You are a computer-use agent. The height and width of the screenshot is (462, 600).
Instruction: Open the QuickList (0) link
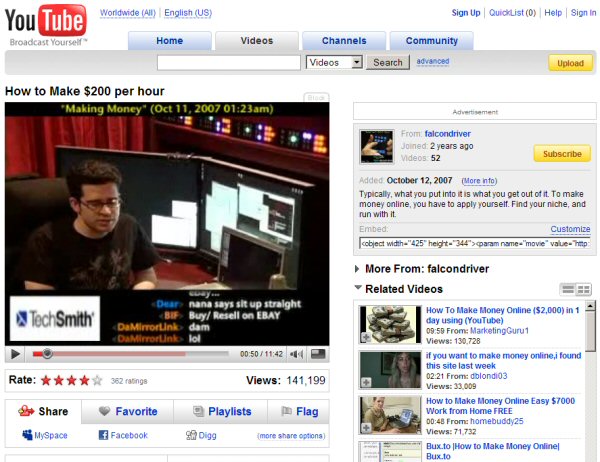[x=512, y=13]
